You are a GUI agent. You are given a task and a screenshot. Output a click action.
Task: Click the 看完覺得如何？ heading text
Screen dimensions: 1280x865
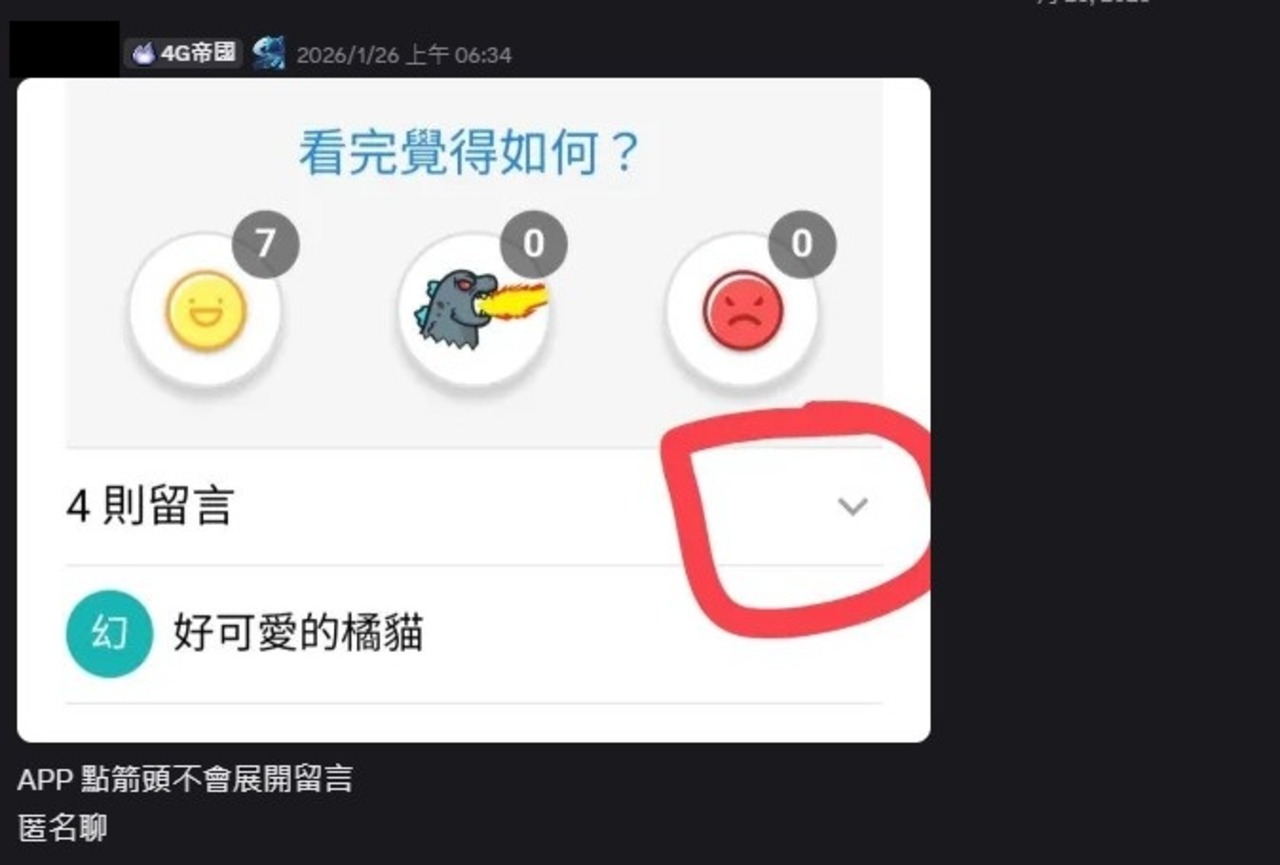(469, 153)
